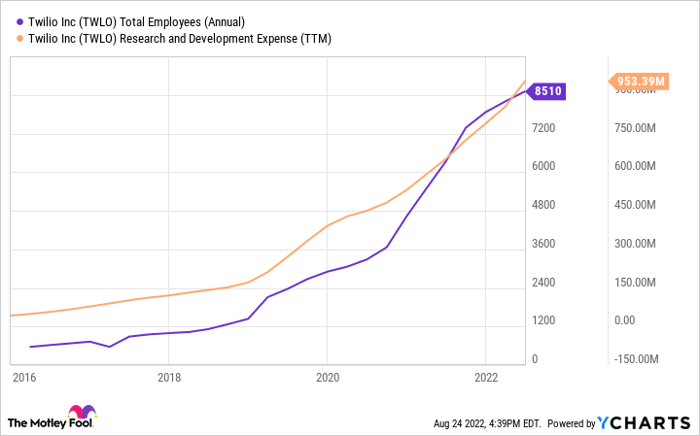The width and height of the screenshot is (700, 436).
Task: Click the 750.00M expense axis tick
Action: [635, 128]
